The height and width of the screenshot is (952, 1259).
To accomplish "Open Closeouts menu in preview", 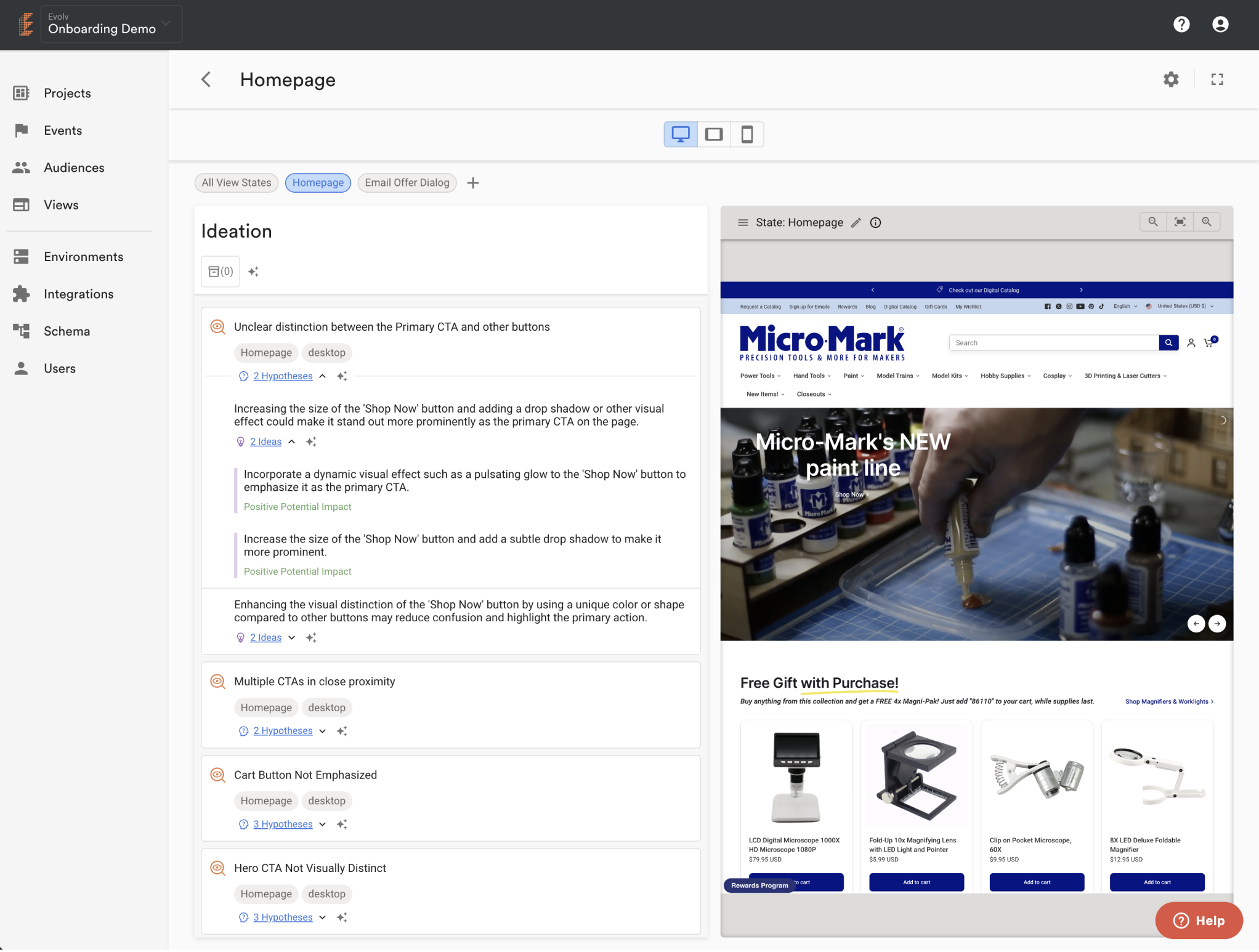I will click(x=813, y=395).
